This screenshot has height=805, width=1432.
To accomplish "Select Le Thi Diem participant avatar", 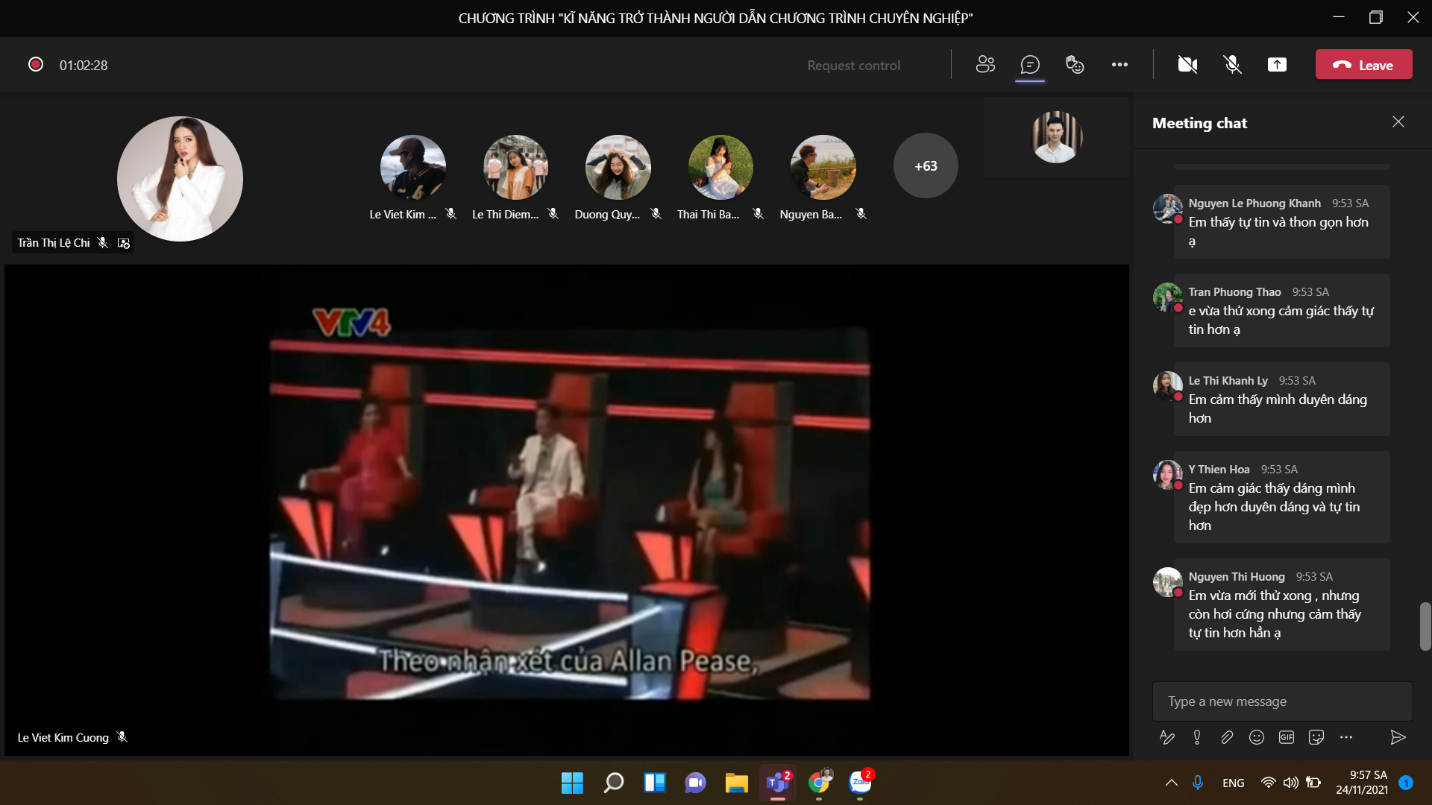I will click(x=516, y=167).
